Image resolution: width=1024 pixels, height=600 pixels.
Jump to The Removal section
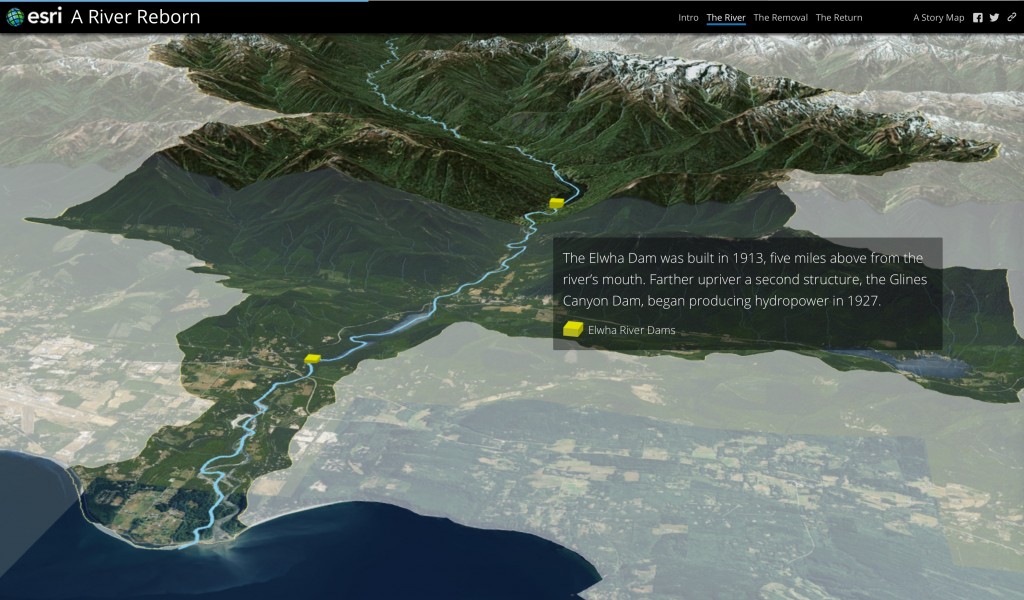pyautogui.click(x=780, y=18)
